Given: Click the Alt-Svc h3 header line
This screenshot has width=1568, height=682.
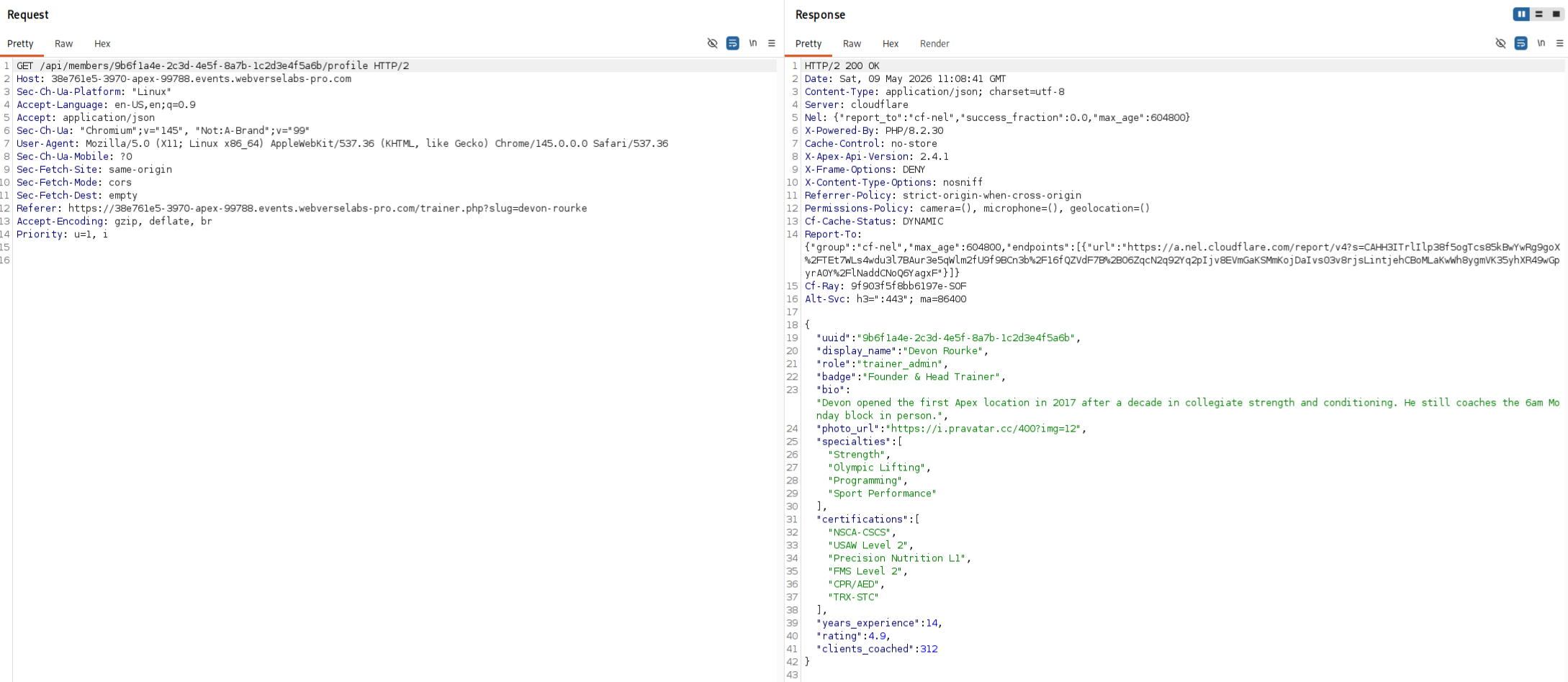Looking at the screenshot, I should tap(886, 299).
